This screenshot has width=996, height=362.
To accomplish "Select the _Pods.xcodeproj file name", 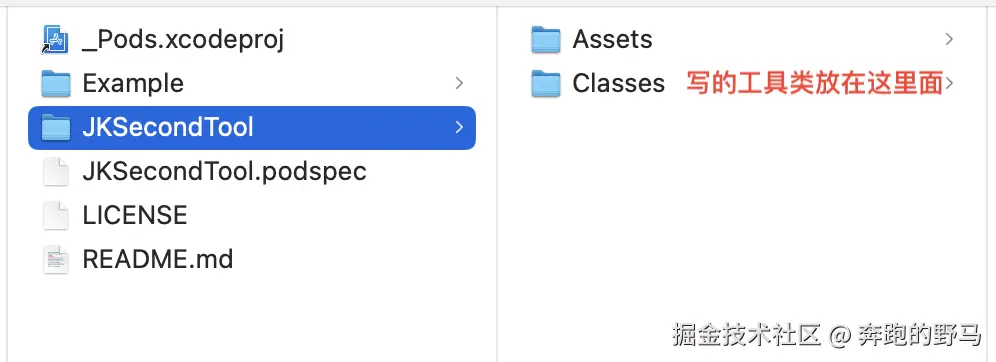I will [x=183, y=40].
